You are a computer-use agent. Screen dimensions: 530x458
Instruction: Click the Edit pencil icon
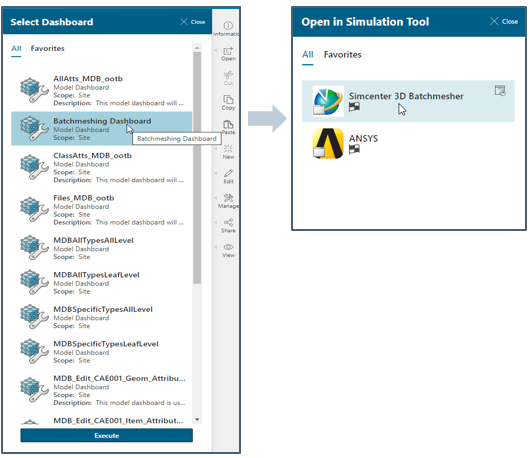228,173
